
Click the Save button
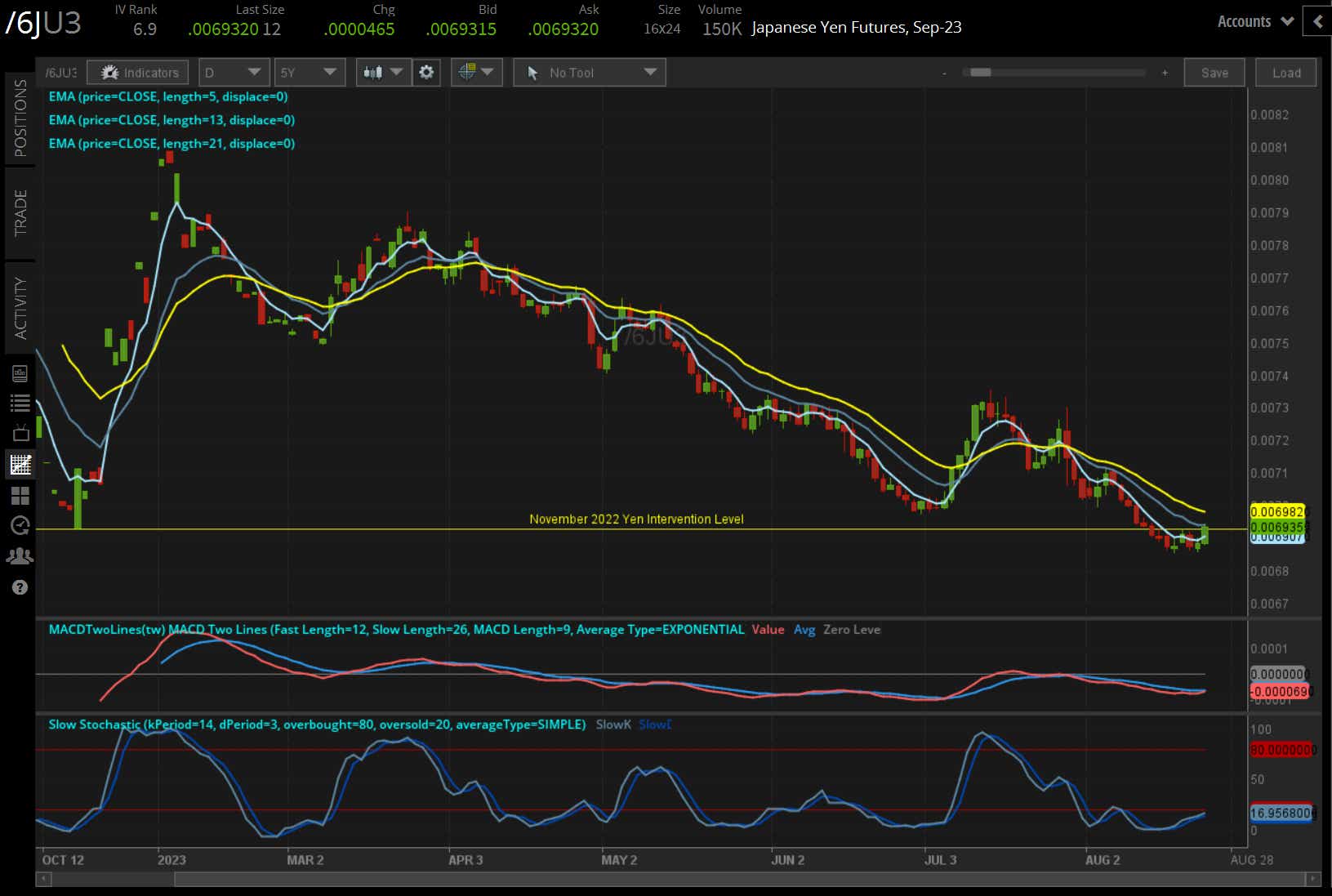point(1214,72)
